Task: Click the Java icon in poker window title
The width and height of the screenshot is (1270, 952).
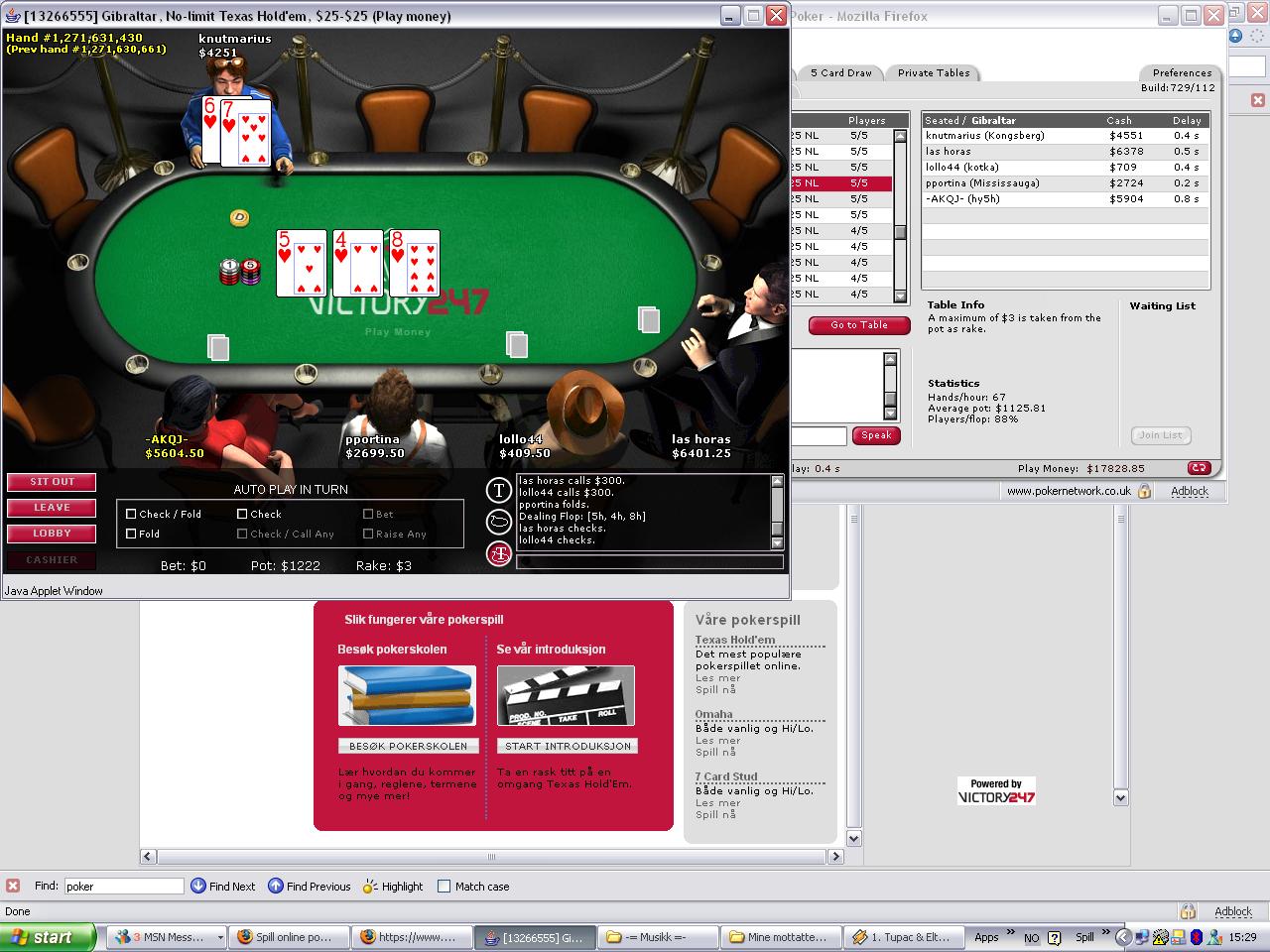Action: tap(13, 16)
